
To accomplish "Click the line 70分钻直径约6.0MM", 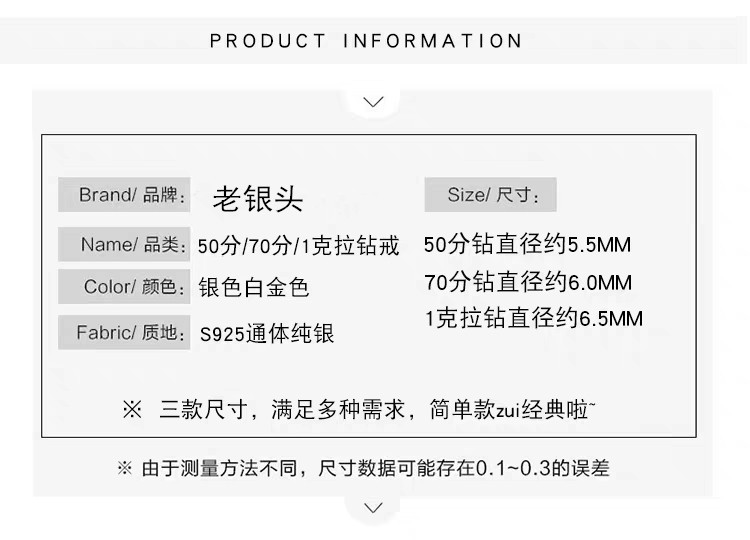I will 528,282.
